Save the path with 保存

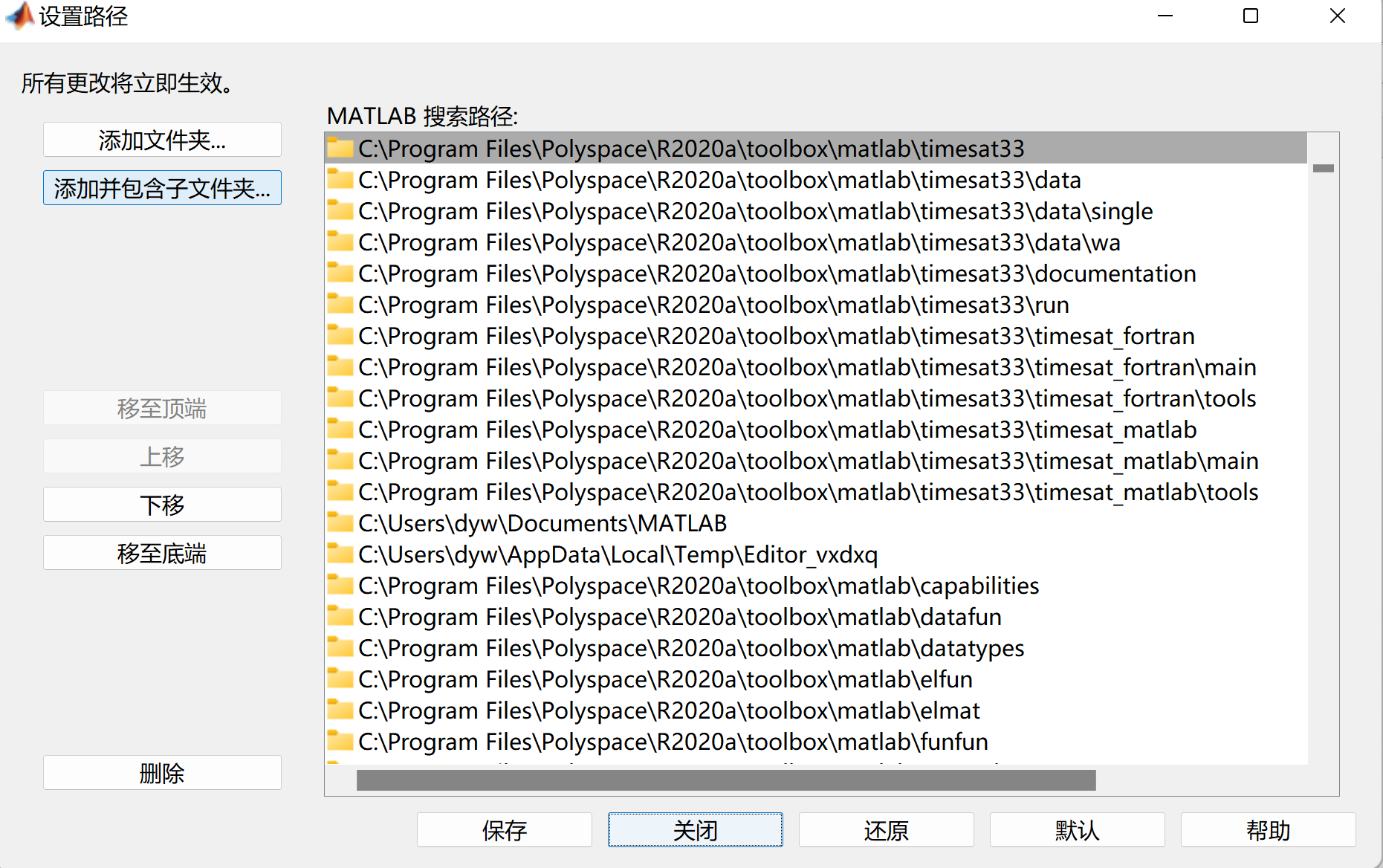click(505, 829)
